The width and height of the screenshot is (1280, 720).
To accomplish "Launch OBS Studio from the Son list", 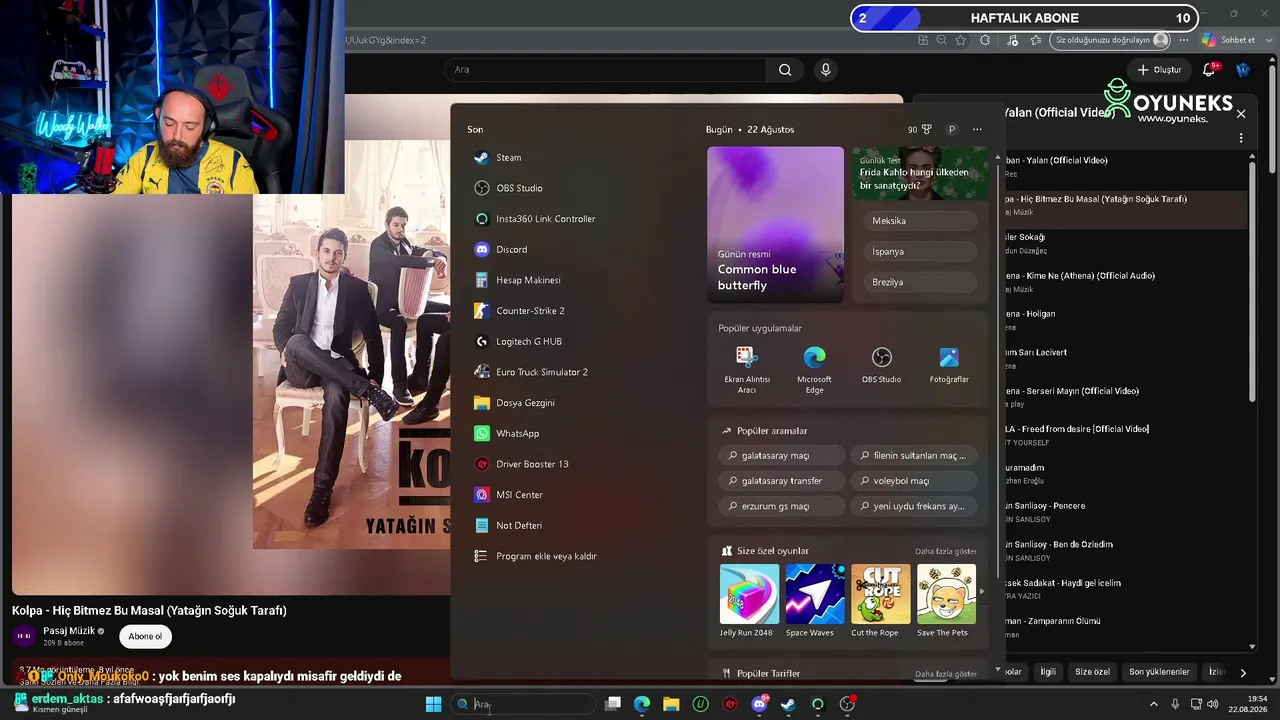I will [x=578, y=188].
